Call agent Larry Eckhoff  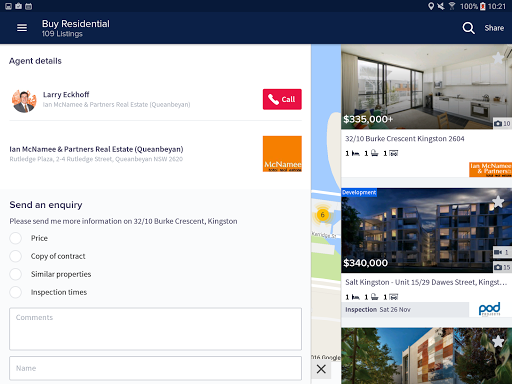(x=282, y=99)
